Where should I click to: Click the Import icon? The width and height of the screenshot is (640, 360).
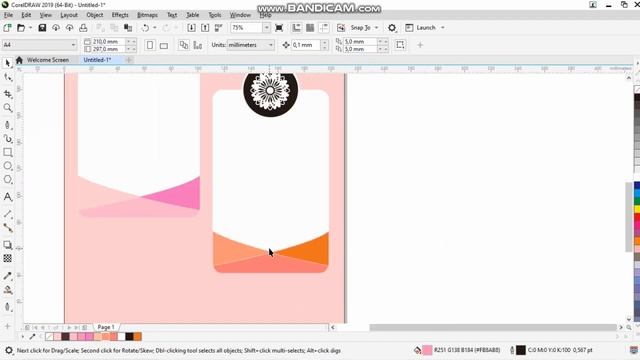click(x=191, y=28)
